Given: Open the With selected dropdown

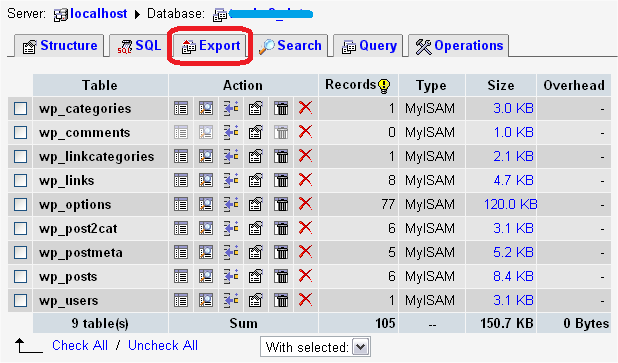Looking at the screenshot, I should tap(315, 347).
